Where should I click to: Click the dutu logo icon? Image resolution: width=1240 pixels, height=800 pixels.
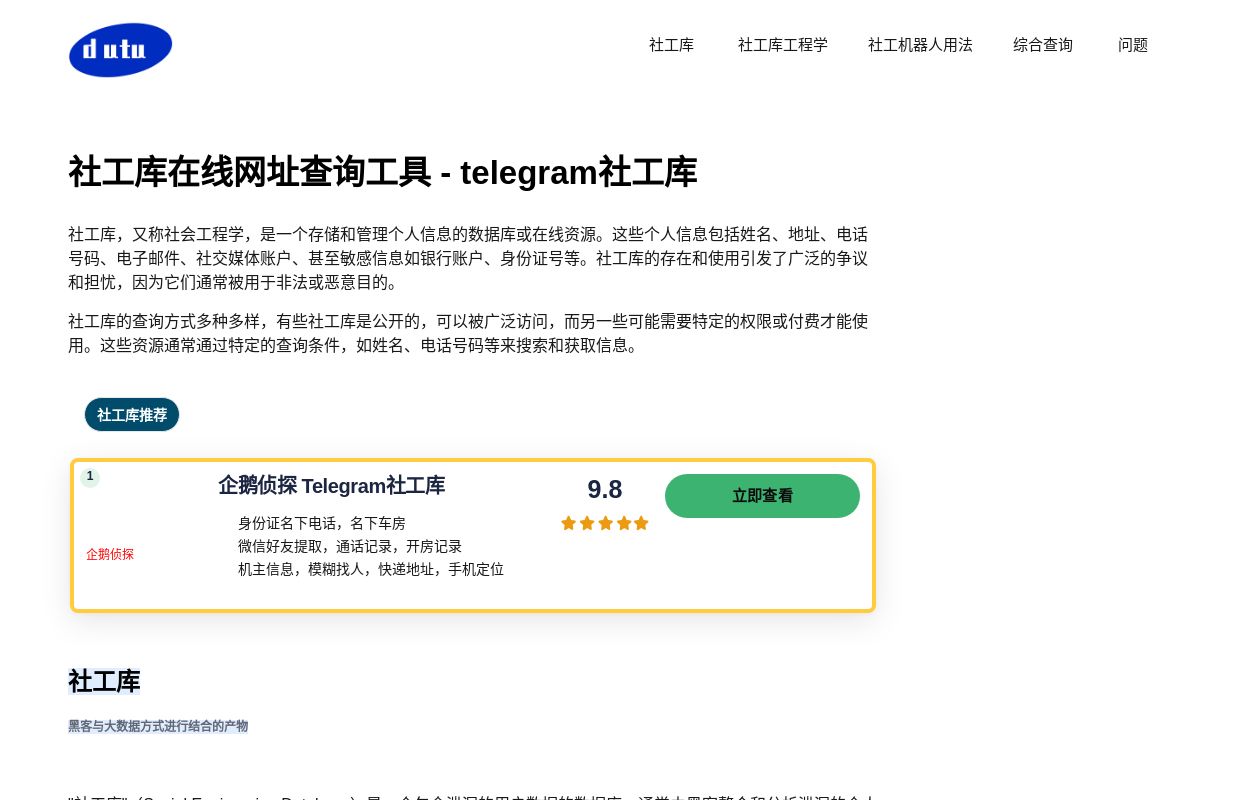[x=120, y=50]
